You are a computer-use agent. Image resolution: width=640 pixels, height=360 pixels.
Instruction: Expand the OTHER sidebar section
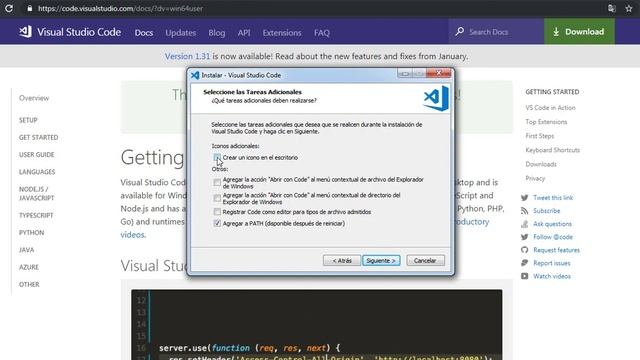tap(29, 284)
